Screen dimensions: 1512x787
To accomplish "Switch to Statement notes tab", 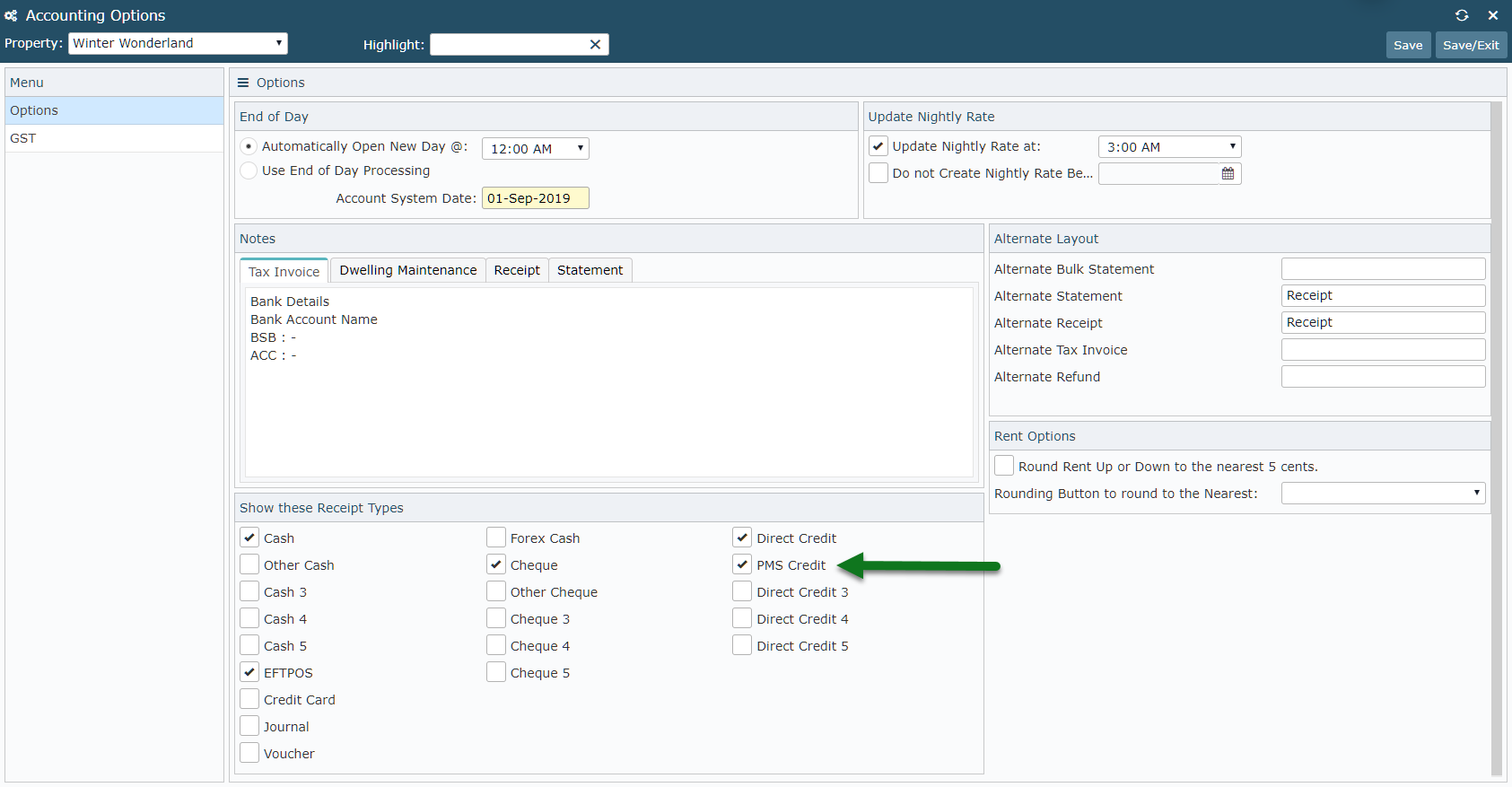I will 590,270.
